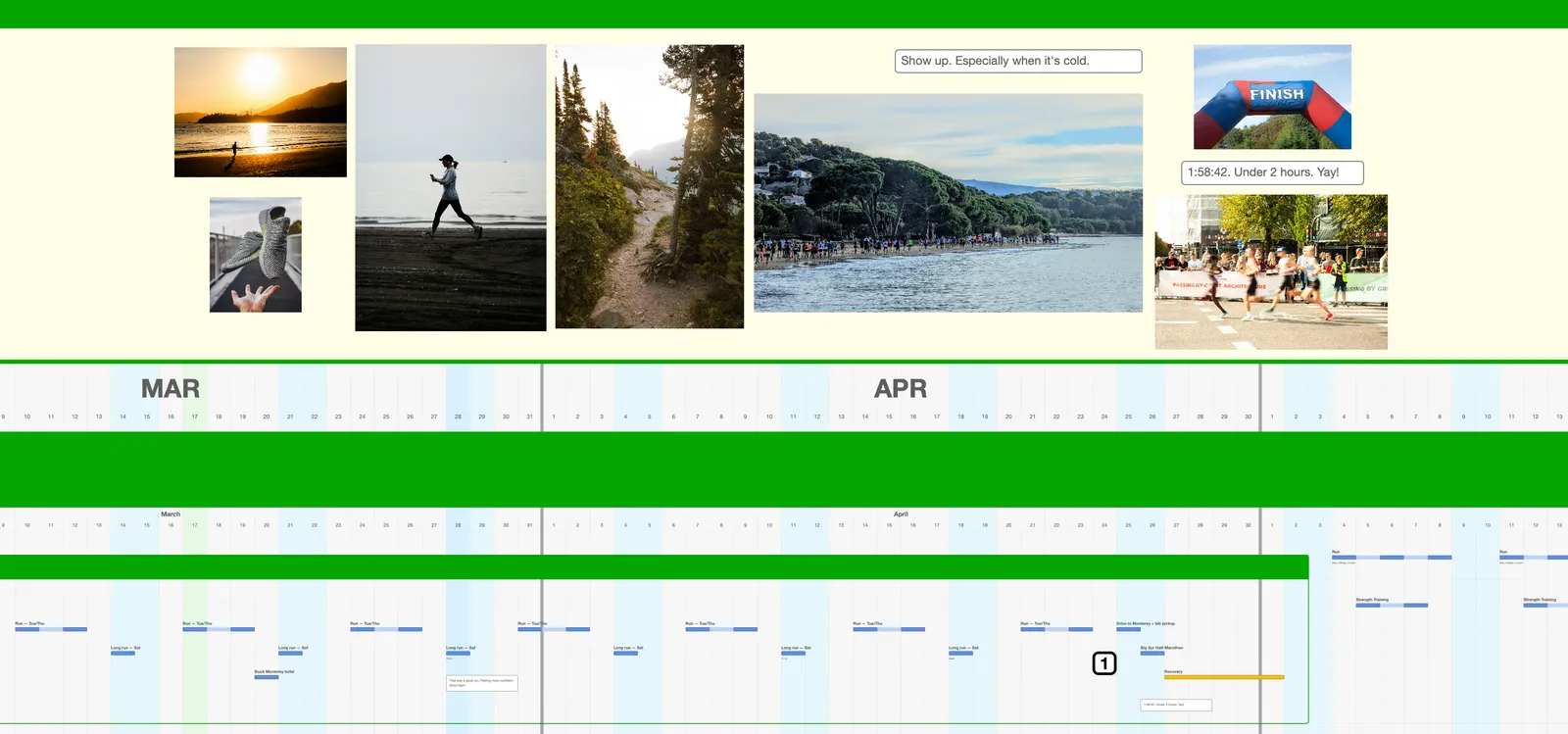Click the woman running silhouette photo
The height and width of the screenshot is (734, 1568).
[x=451, y=187]
